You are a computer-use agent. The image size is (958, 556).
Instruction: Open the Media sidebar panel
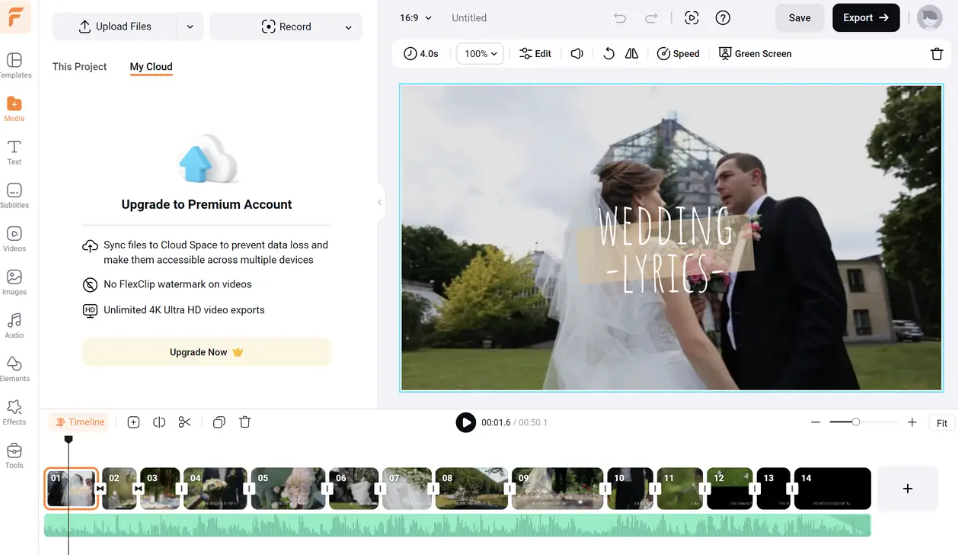14,109
